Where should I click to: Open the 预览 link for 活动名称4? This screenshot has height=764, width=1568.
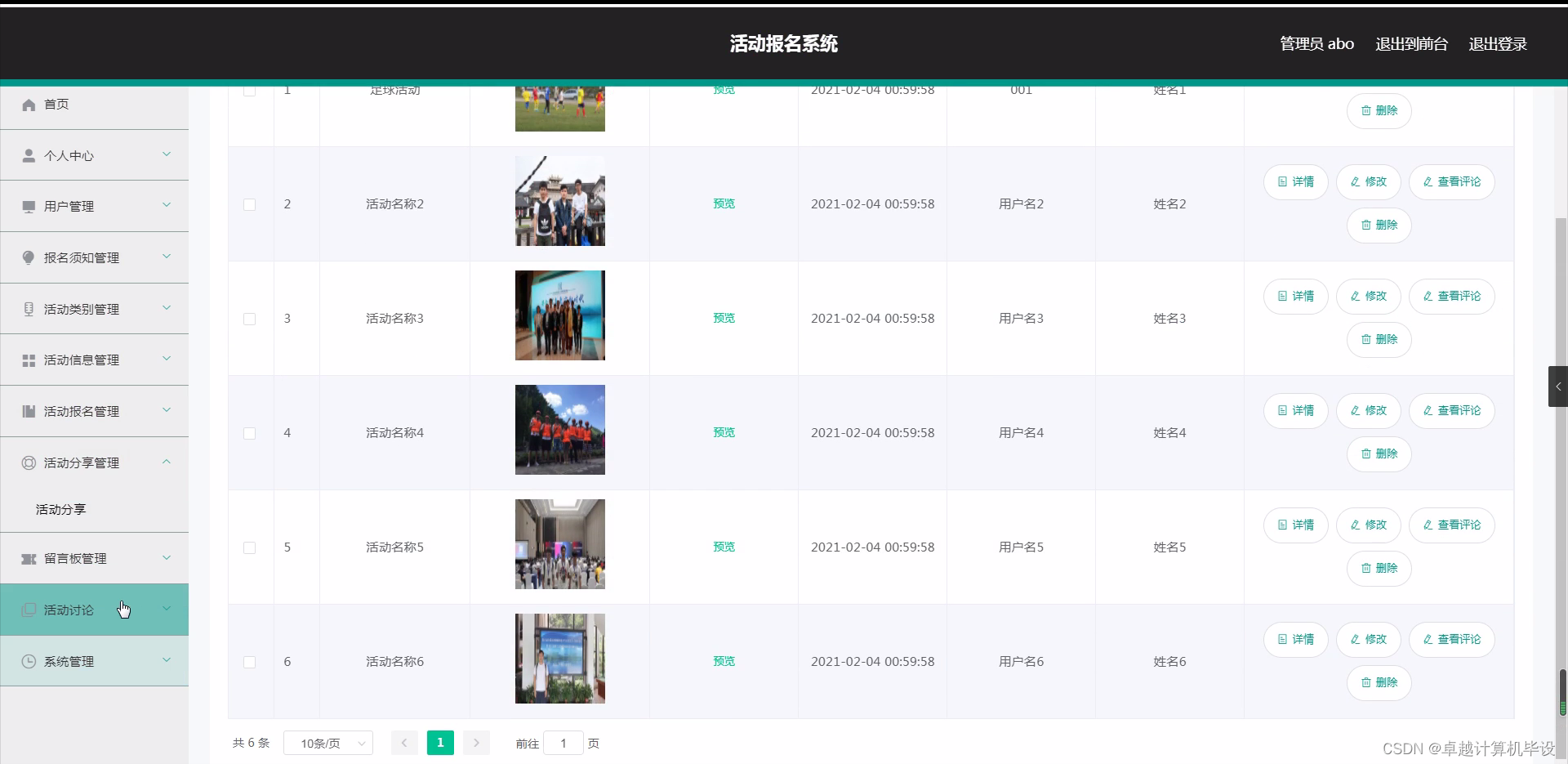[724, 432]
